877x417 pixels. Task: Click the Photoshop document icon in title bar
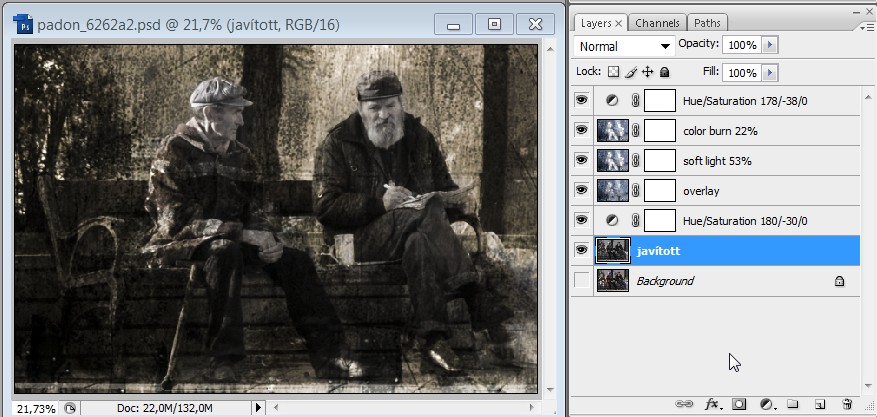tap(23, 25)
